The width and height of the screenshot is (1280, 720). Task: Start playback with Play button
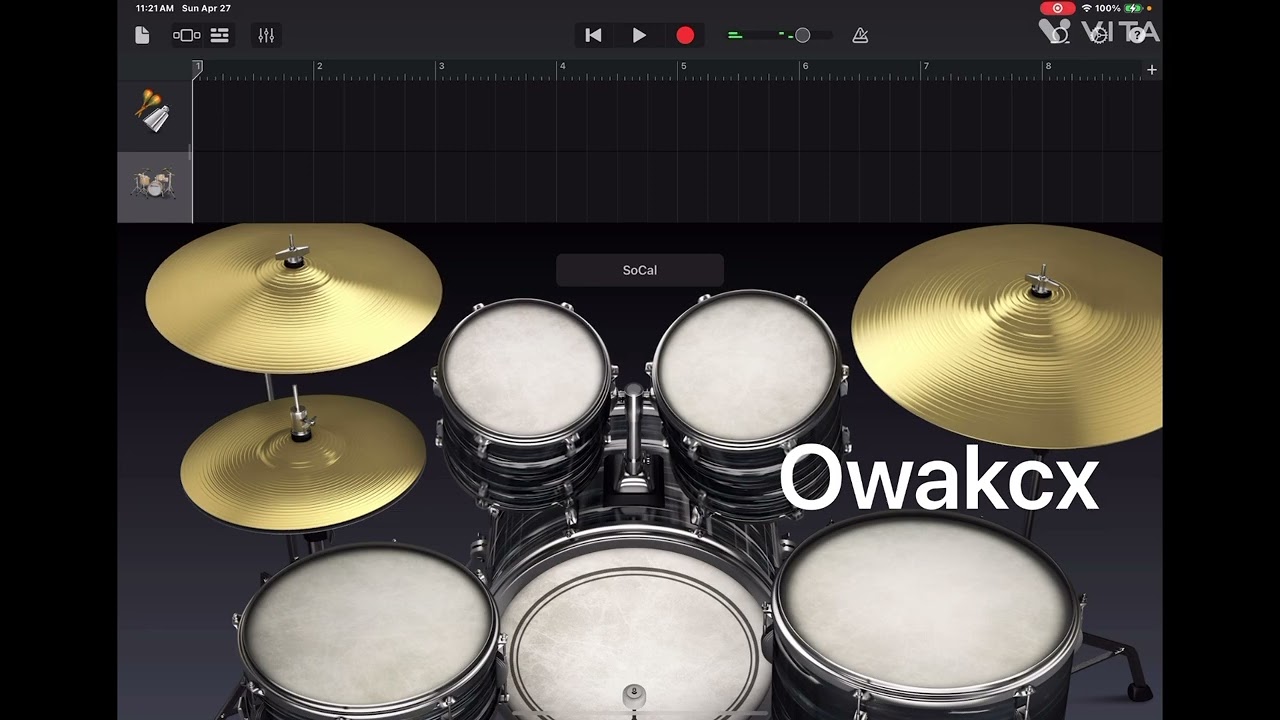pyautogui.click(x=639, y=35)
